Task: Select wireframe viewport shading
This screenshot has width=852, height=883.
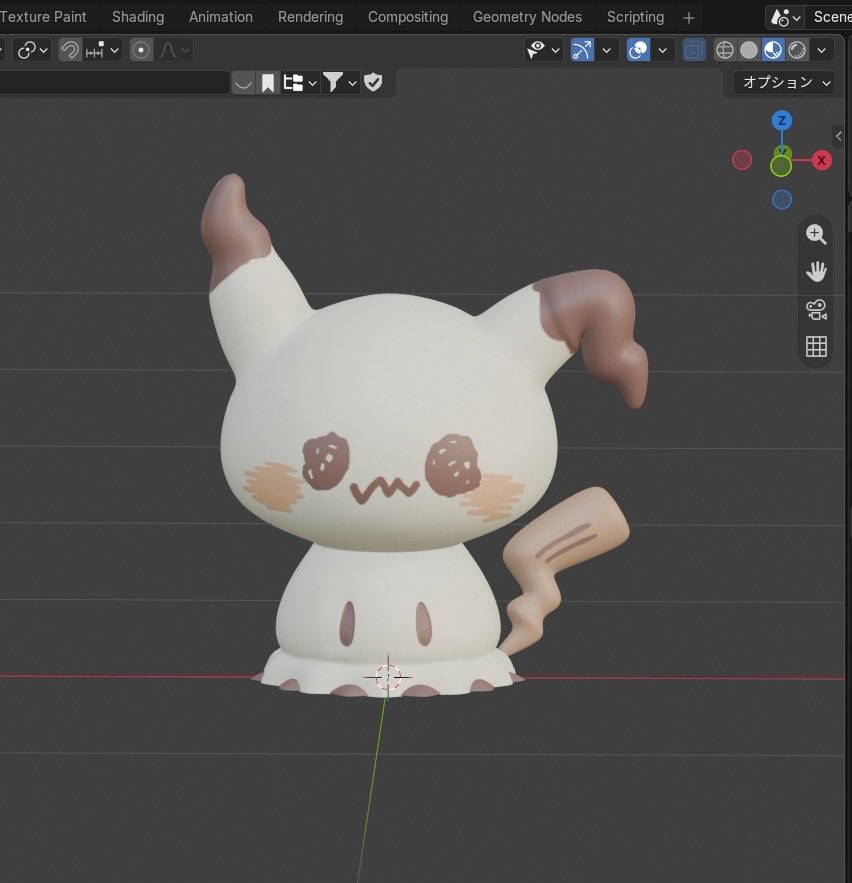Action: tap(725, 50)
